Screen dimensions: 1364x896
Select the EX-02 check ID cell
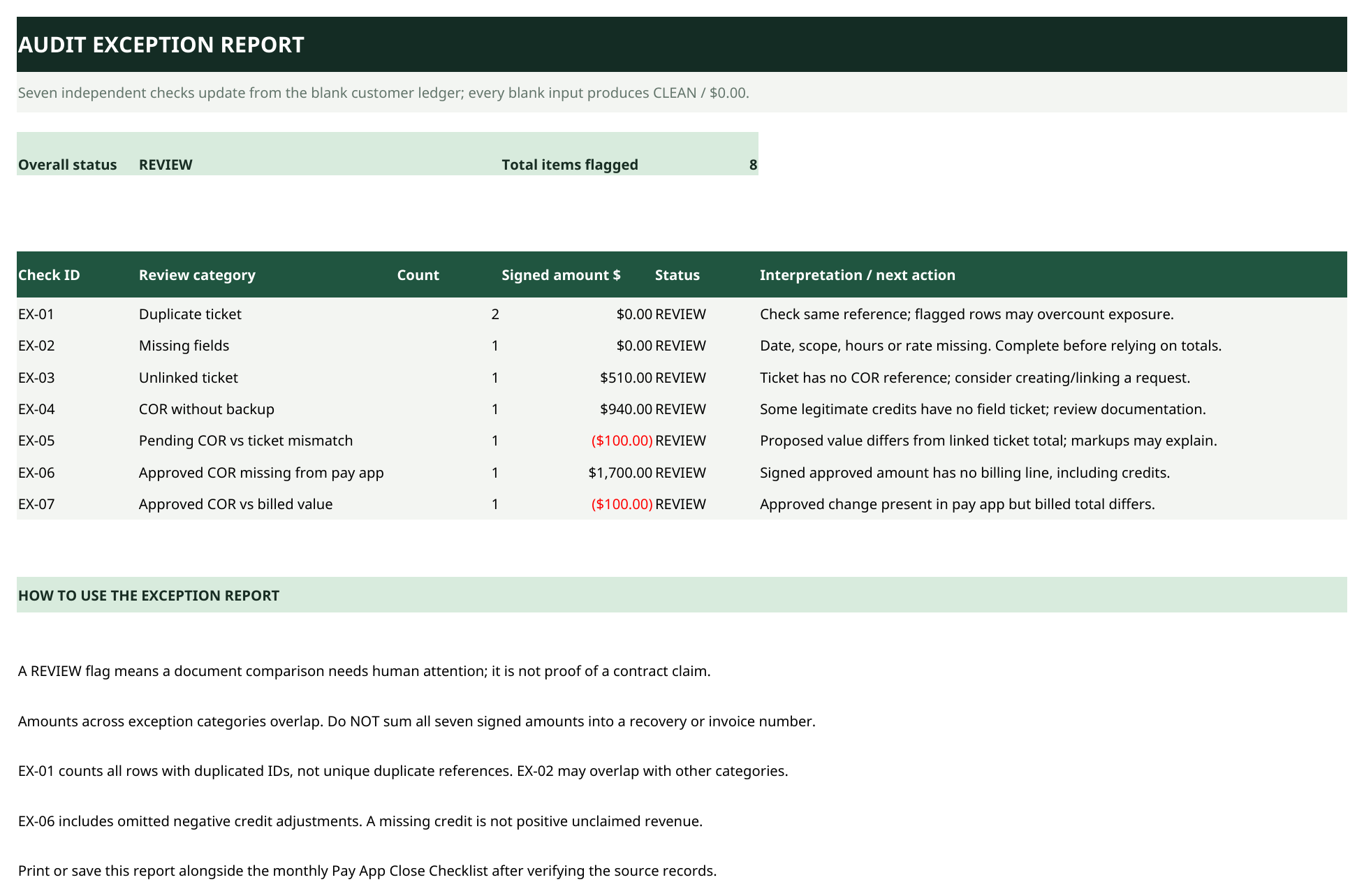36,346
